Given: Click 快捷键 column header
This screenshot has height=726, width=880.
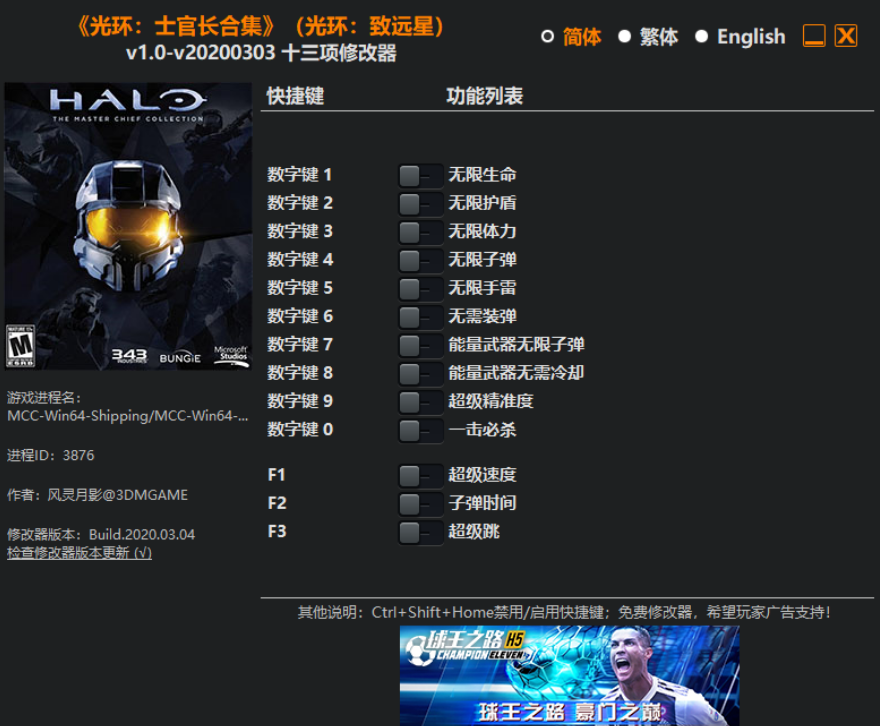Looking at the screenshot, I should coord(295,96).
